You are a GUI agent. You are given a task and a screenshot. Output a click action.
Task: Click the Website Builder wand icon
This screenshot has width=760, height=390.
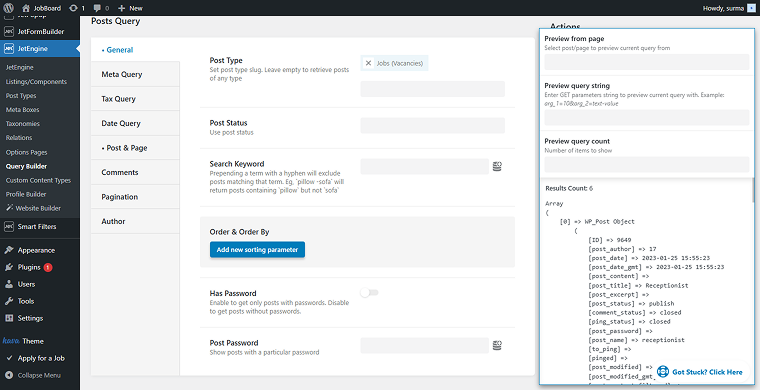pos(10,208)
